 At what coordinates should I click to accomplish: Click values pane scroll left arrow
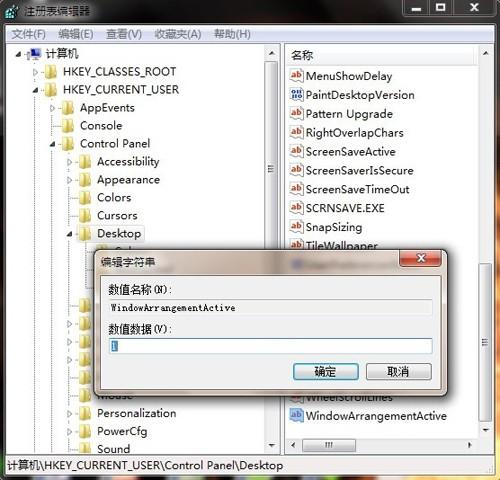[x=293, y=445]
